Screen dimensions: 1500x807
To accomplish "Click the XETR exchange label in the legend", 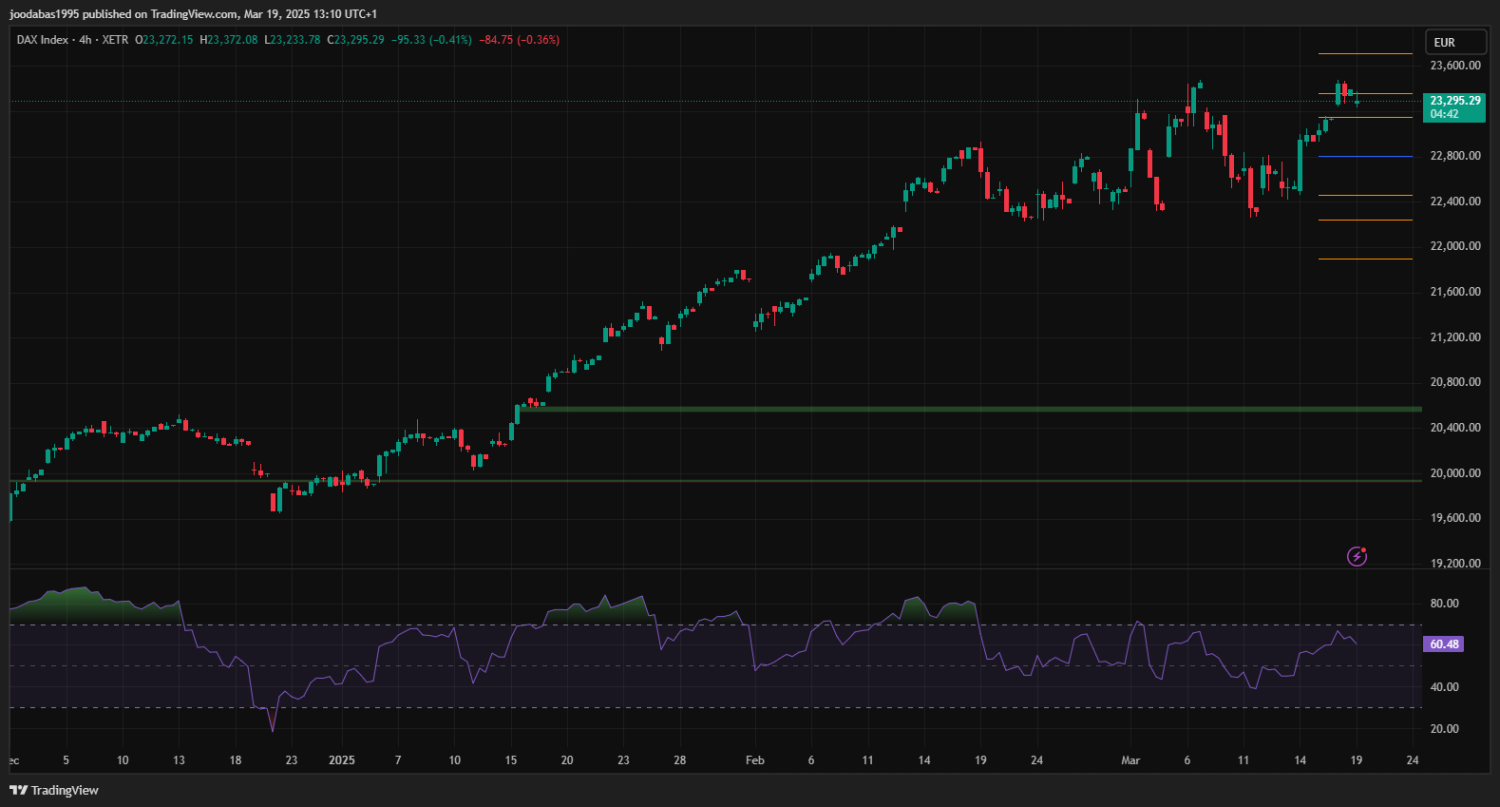I will pyautogui.click(x=117, y=40).
